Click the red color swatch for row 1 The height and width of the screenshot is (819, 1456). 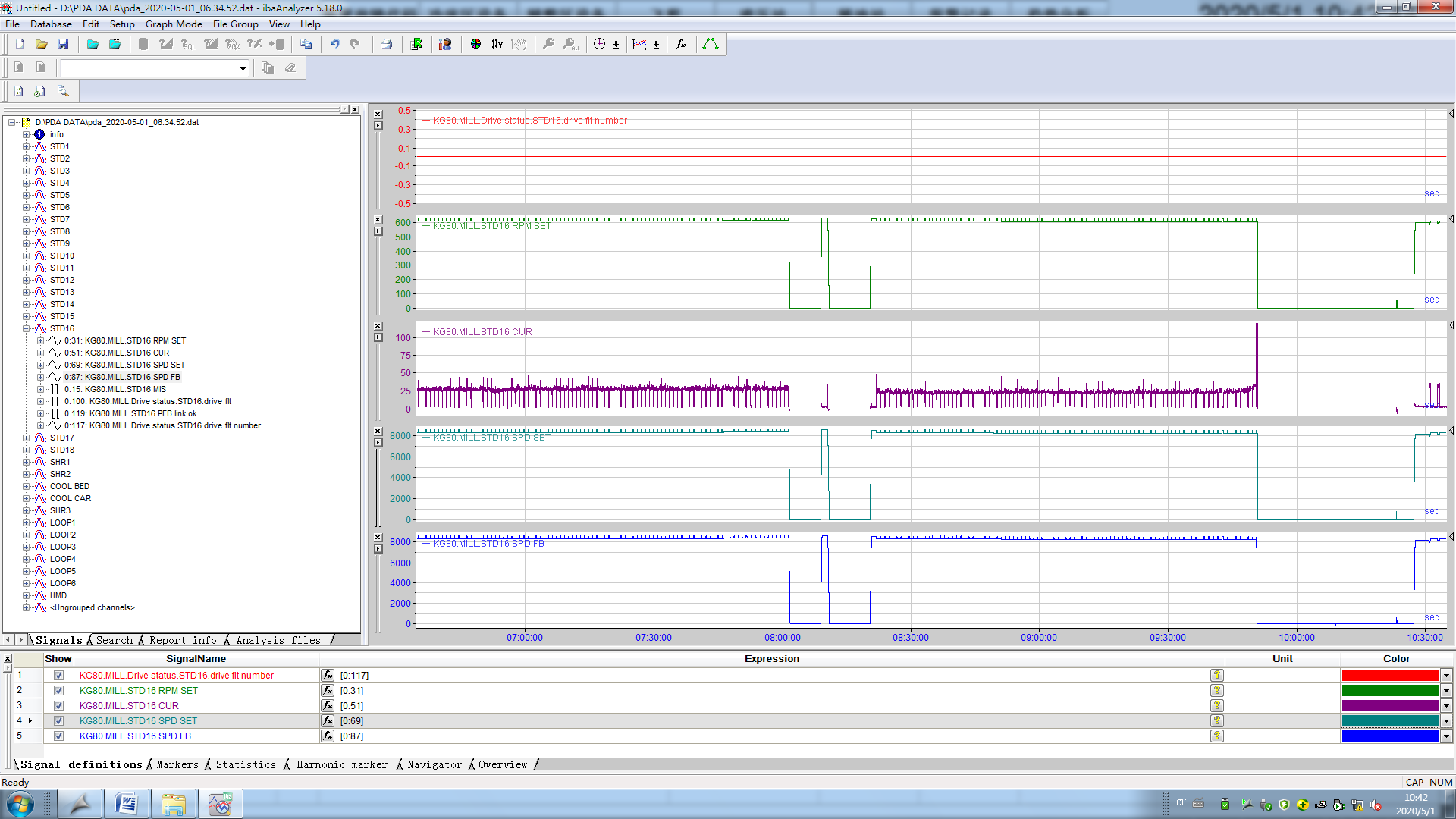1389,676
